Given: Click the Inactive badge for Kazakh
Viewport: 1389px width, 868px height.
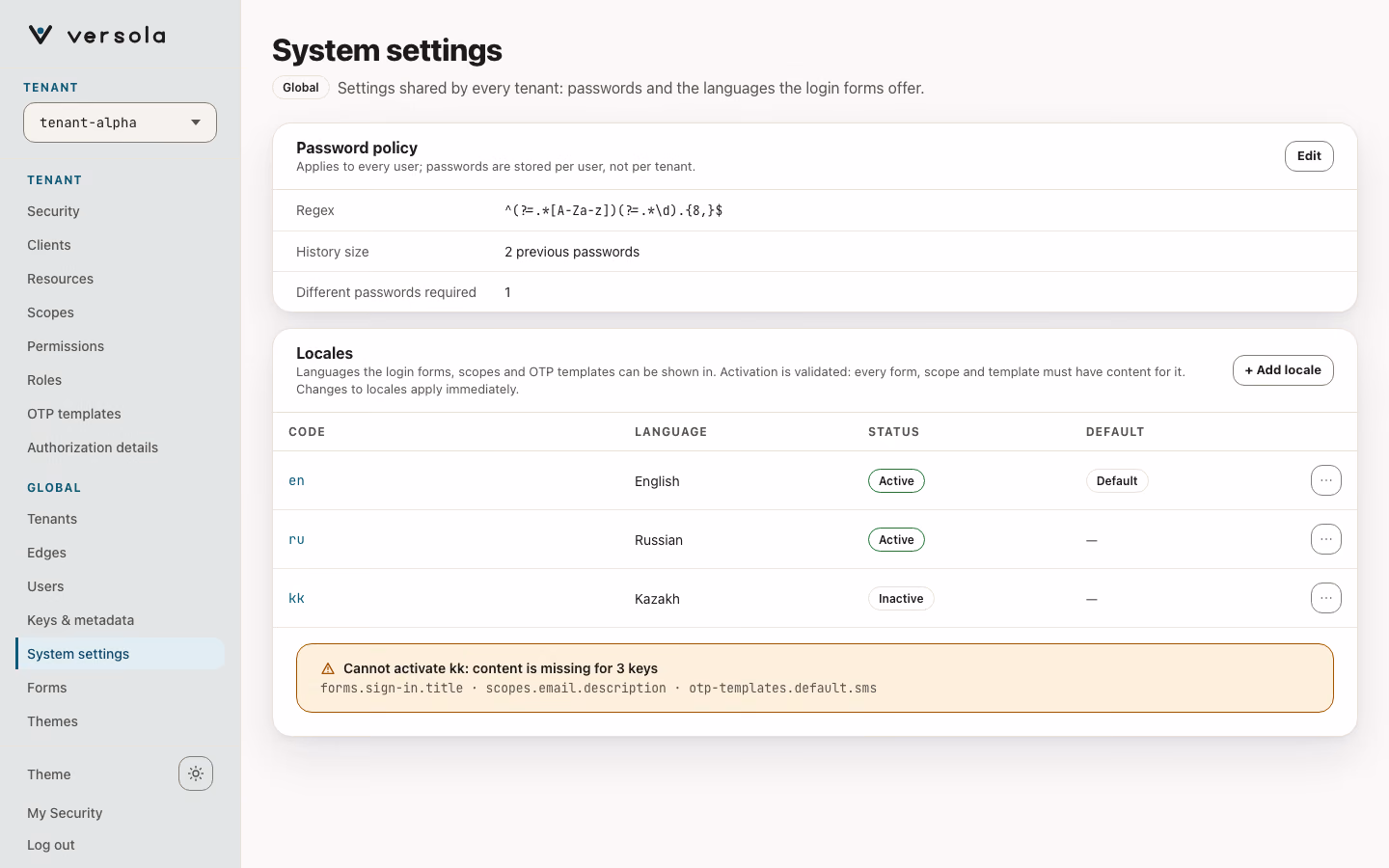Looking at the screenshot, I should tap(901, 599).
